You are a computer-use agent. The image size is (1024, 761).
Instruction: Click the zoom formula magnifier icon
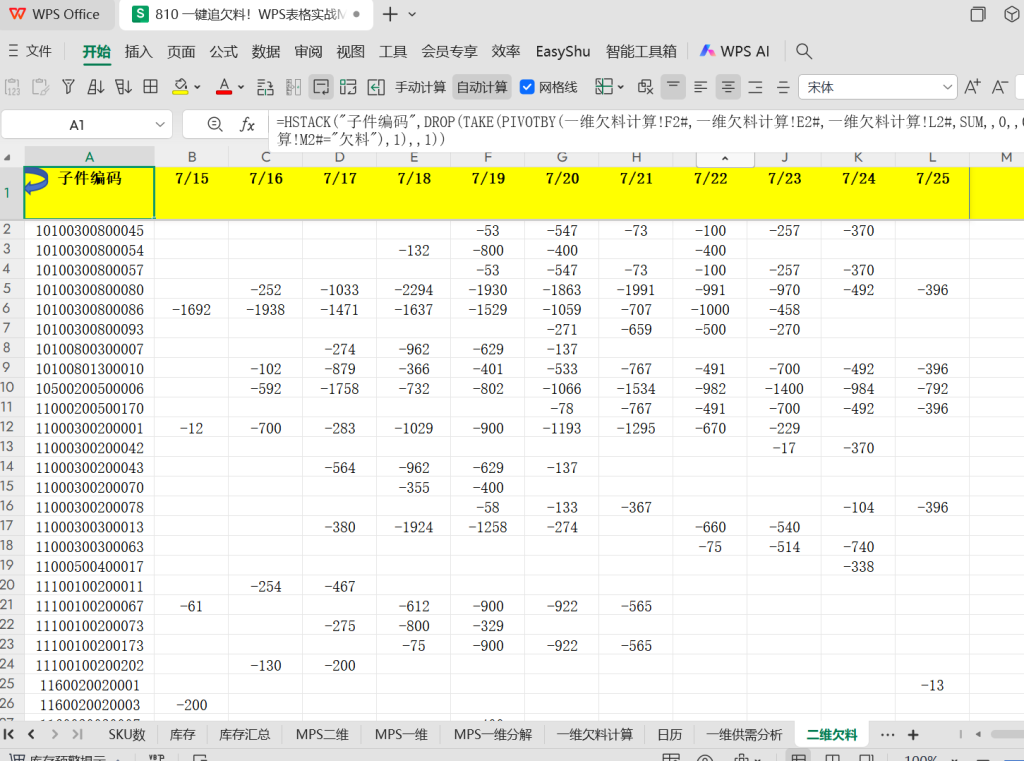(214, 124)
